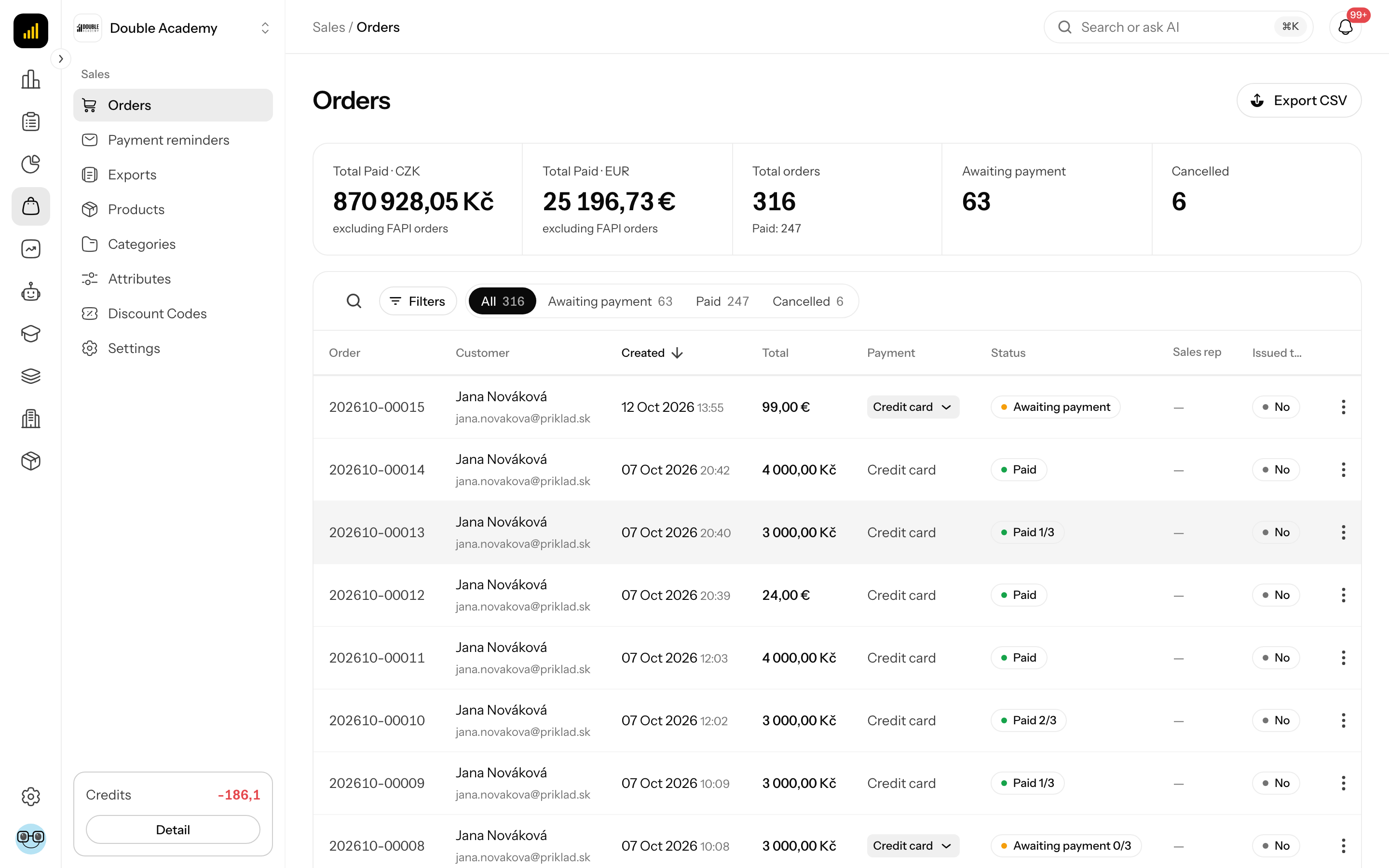Open the gear settings icon at rail bottom
The height and width of the screenshot is (868, 1389).
pyautogui.click(x=30, y=796)
